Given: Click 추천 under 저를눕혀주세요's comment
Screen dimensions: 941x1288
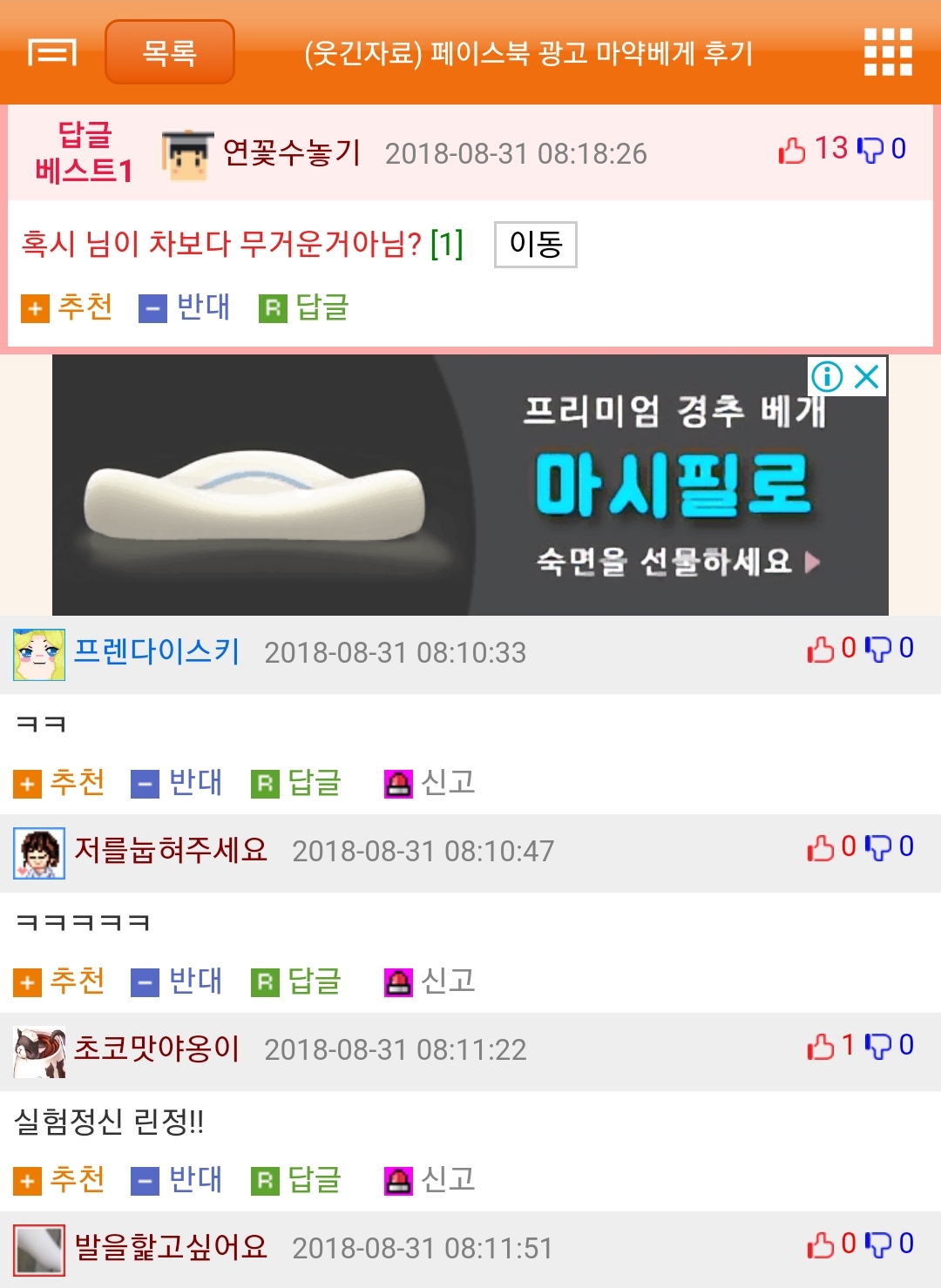Looking at the screenshot, I should [x=59, y=981].
